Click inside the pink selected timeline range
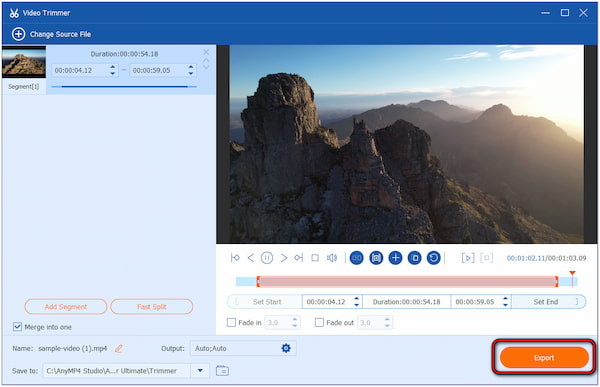Screen dimensions: 600x387 point(407,281)
